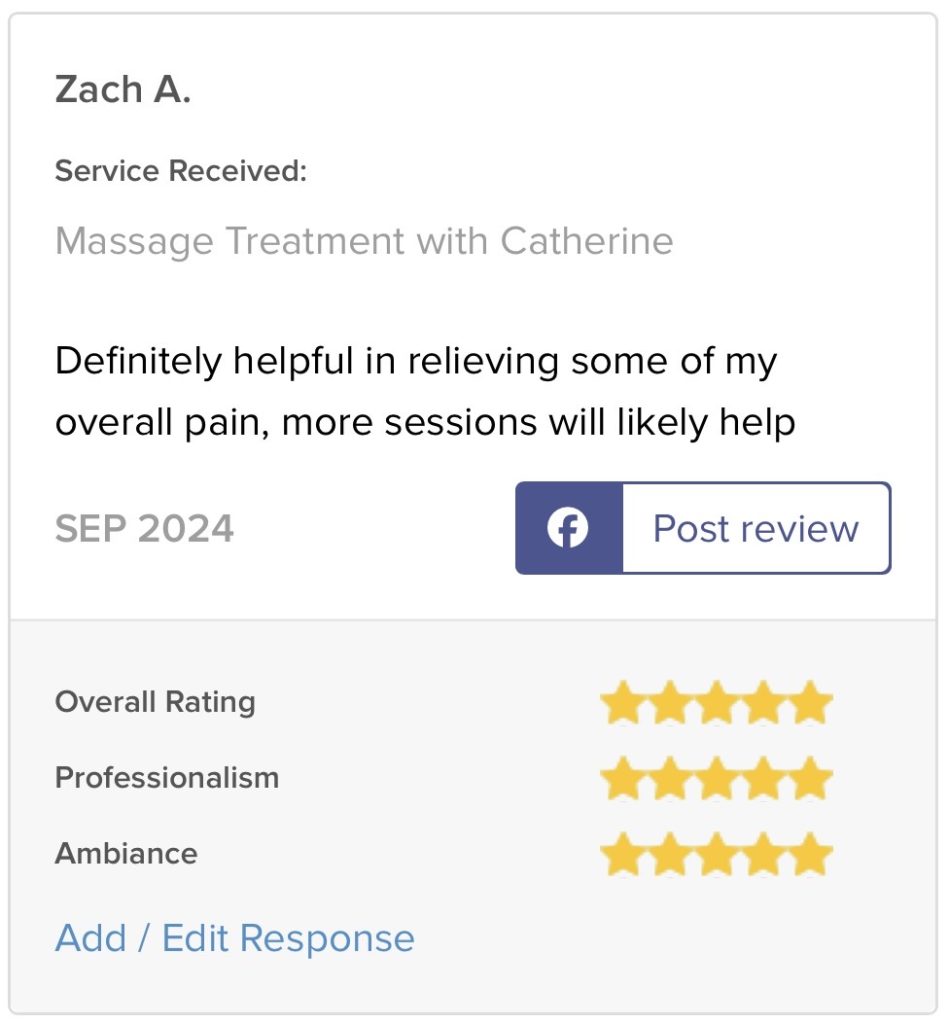The height and width of the screenshot is (1024, 949).
Task: Click the fifth star of Overall Rating
Action: (x=810, y=703)
